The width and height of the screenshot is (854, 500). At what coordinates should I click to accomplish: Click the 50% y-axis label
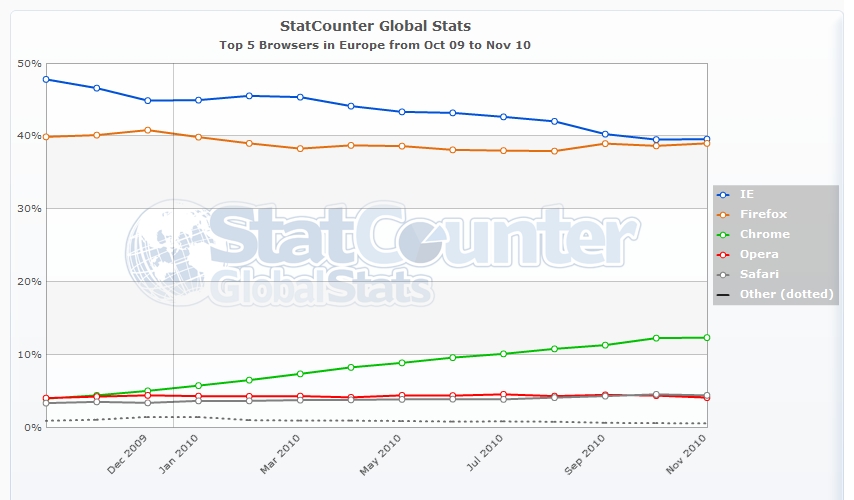pos(28,63)
